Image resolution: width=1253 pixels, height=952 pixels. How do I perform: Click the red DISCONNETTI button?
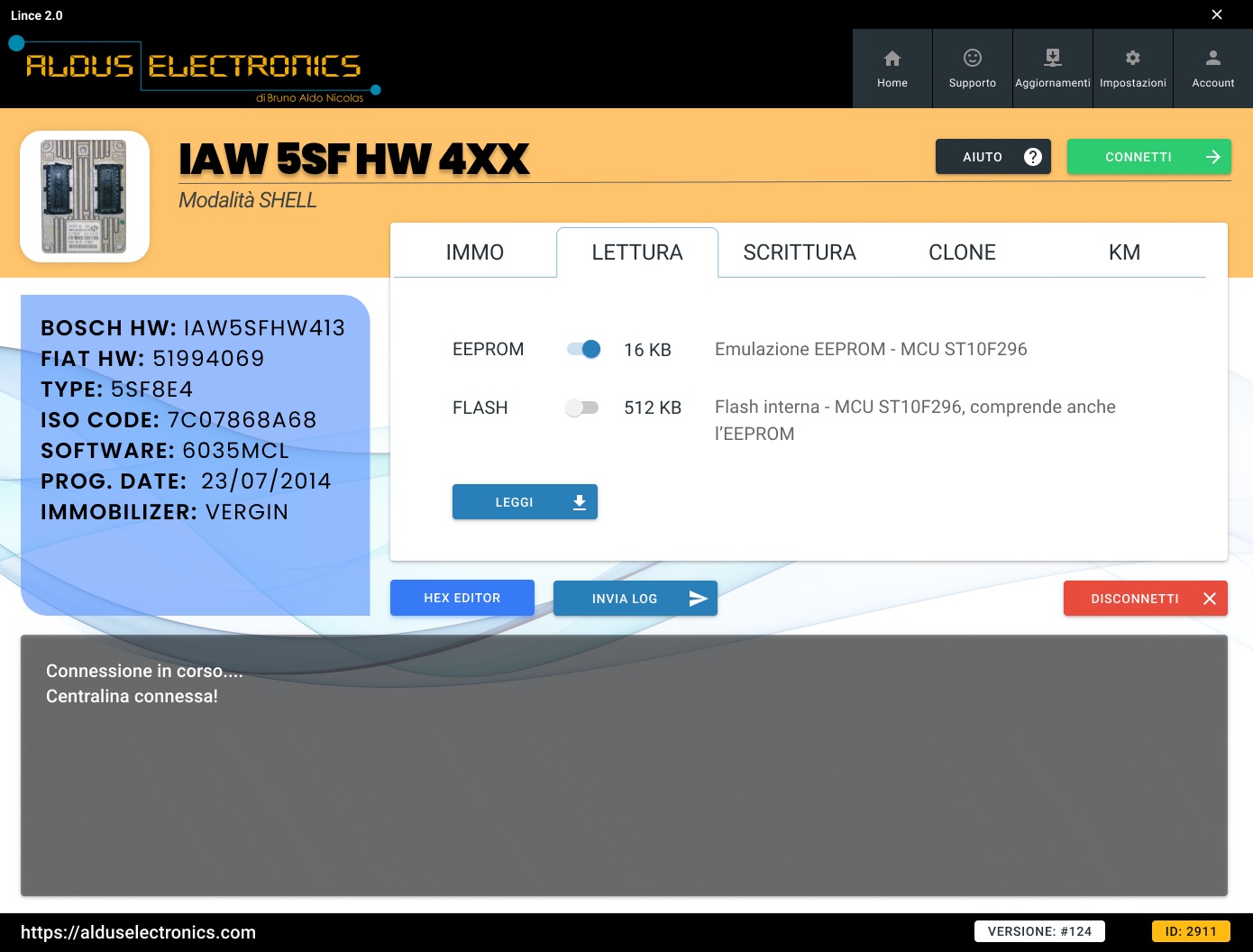[1146, 598]
